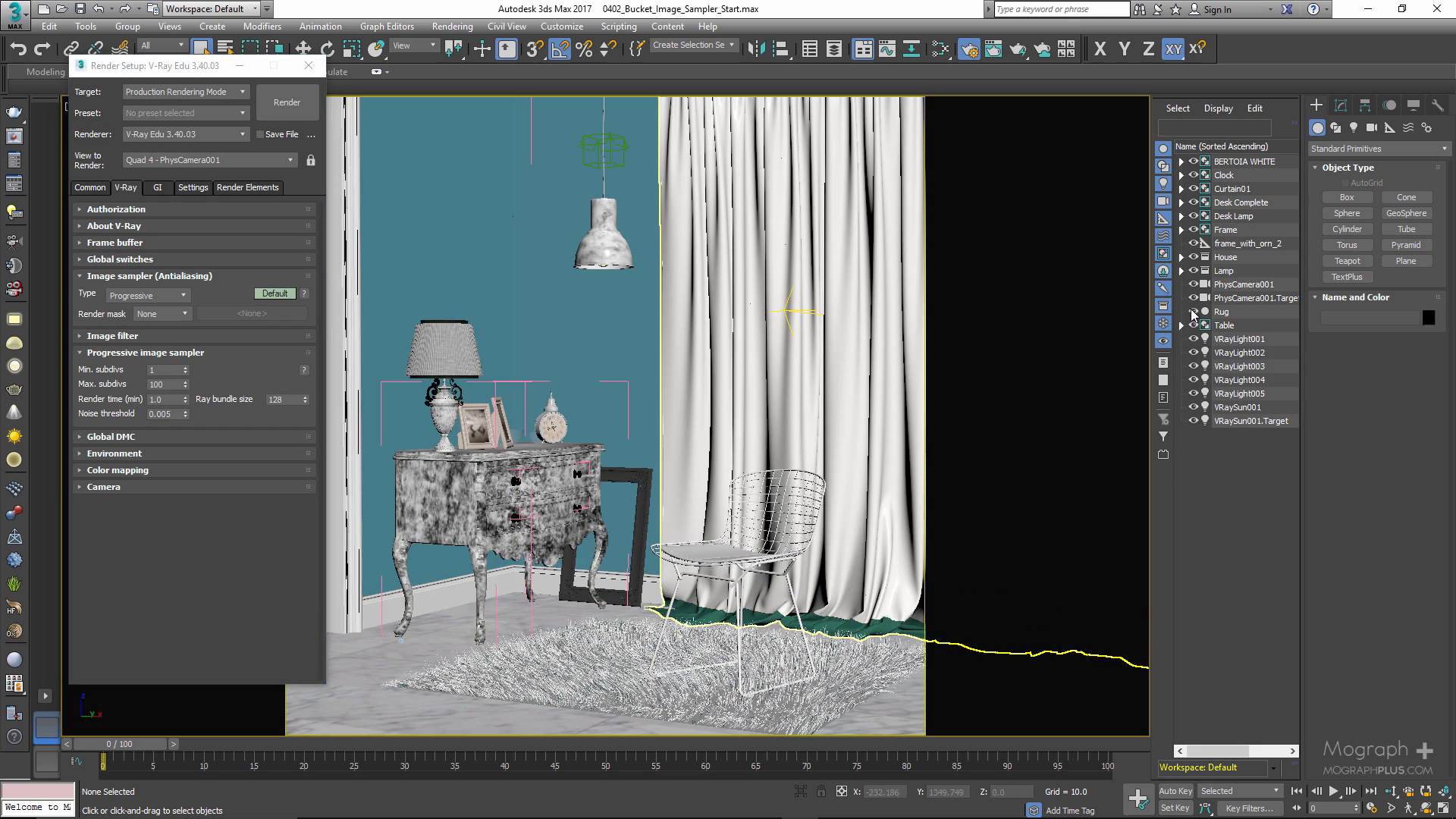Click the Mirror tool icon

[756, 49]
